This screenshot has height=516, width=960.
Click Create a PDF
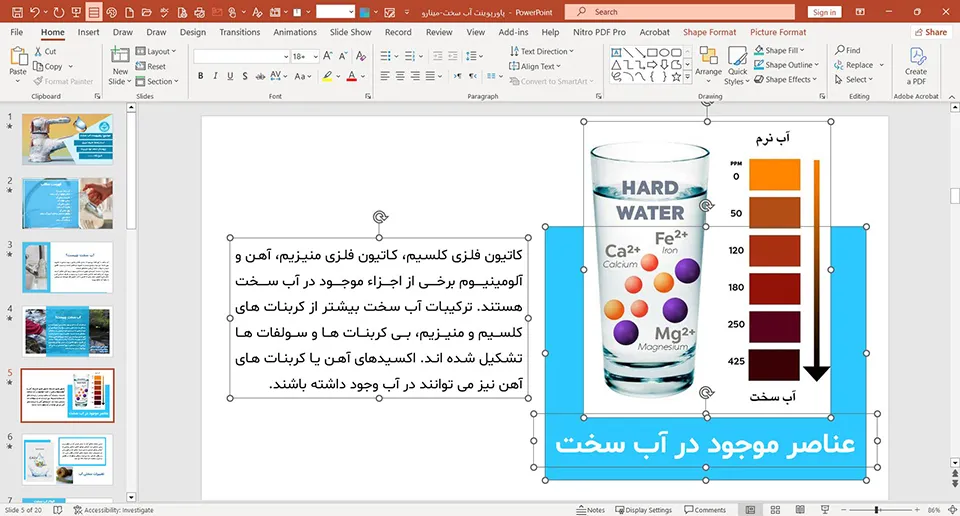[x=916, y=65]
